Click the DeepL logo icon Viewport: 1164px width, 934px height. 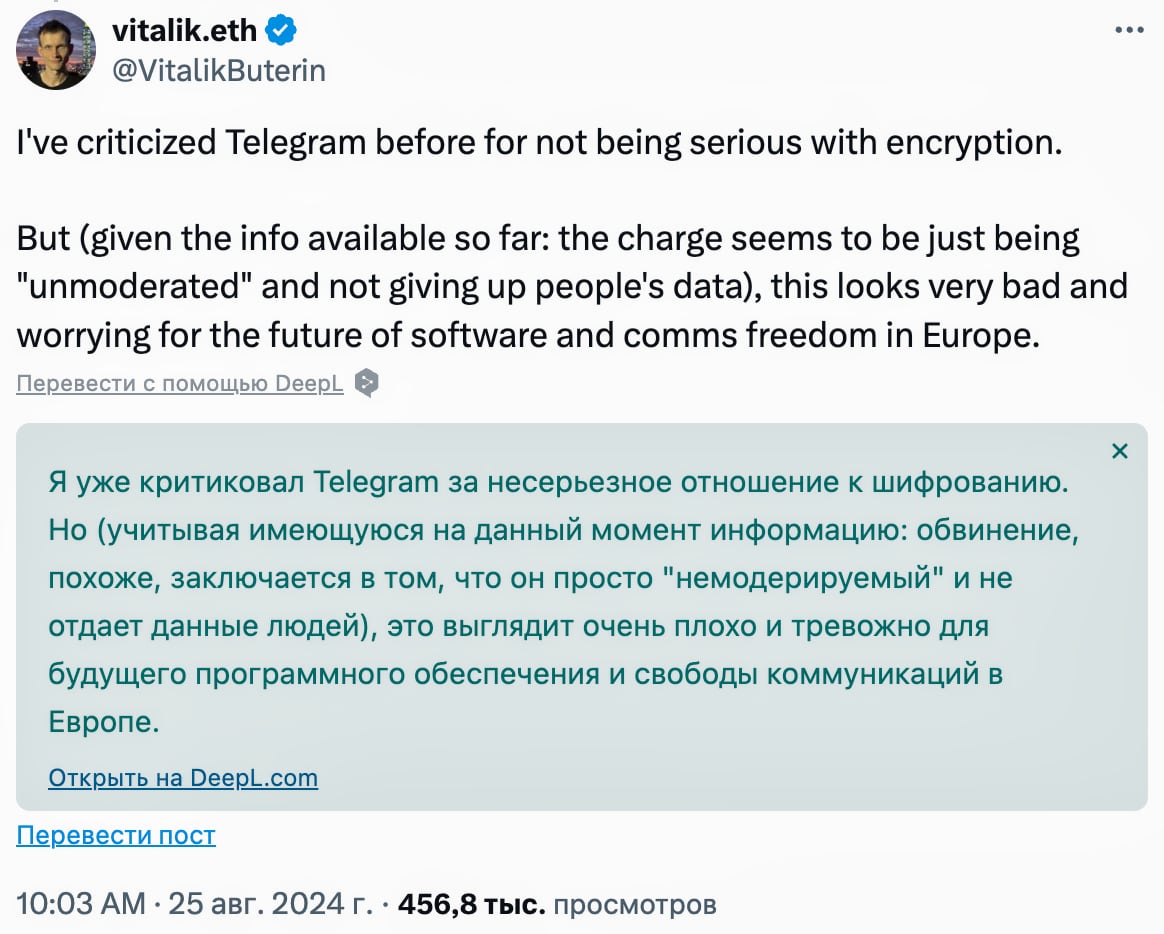tap(367, 383)
